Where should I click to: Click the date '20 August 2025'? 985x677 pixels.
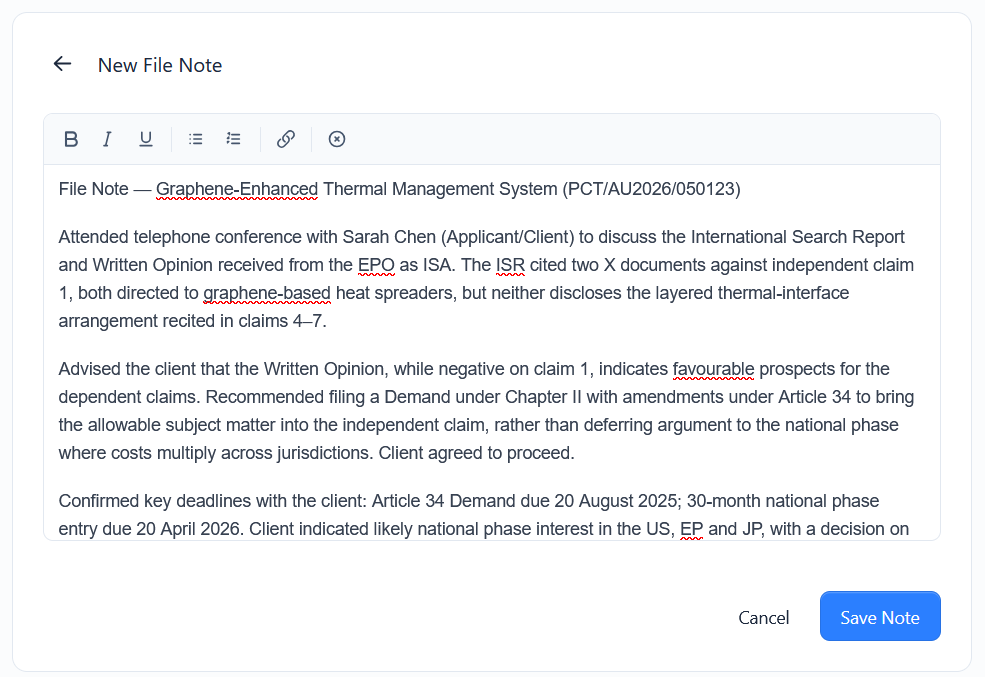click(616, 501)
